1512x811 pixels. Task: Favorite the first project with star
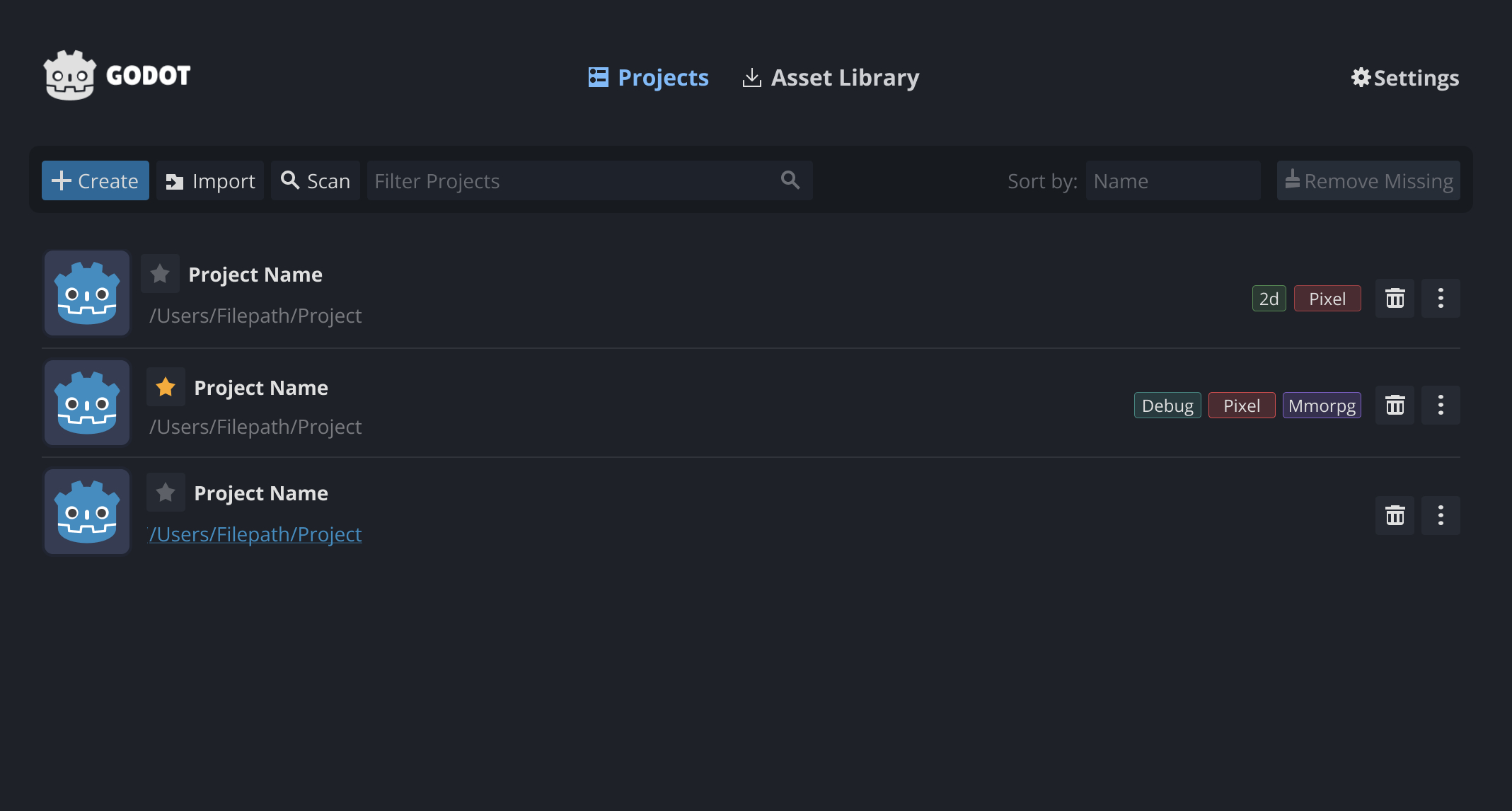[160, 273]
